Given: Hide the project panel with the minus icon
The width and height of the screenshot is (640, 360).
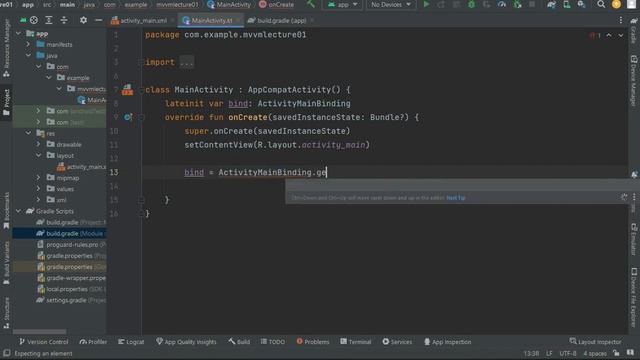Looking at the screenshot, I should [x=98, y=20].
